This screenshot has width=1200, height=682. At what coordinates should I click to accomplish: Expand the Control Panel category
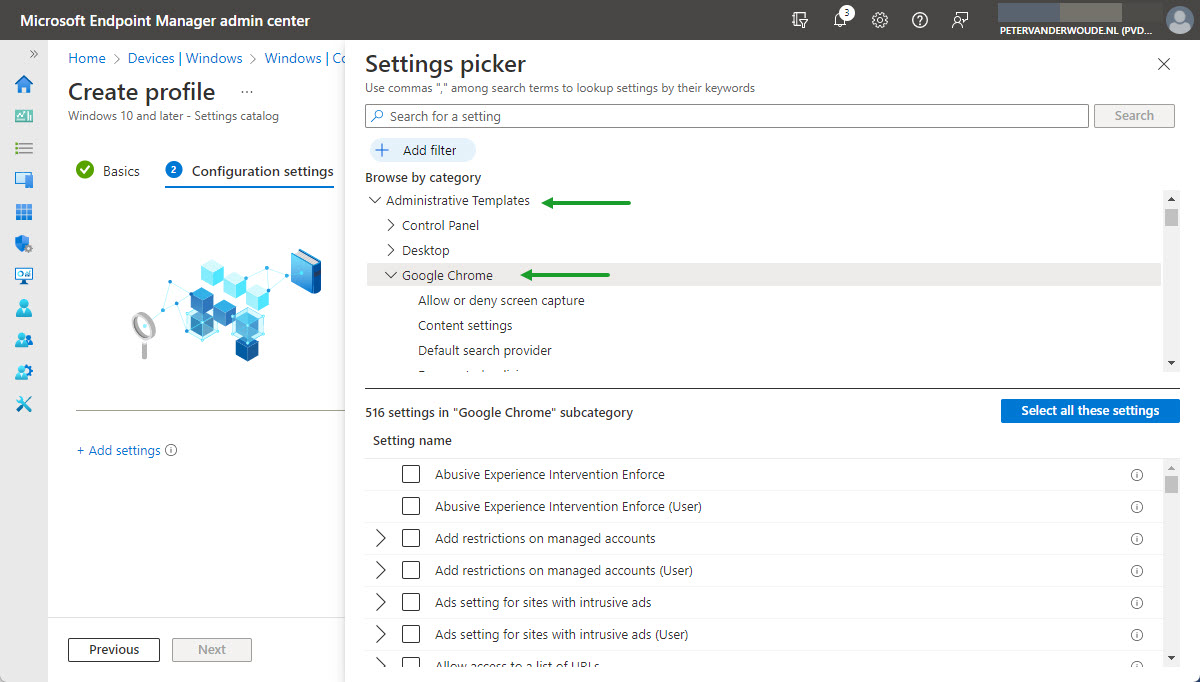tap(391, 225)
